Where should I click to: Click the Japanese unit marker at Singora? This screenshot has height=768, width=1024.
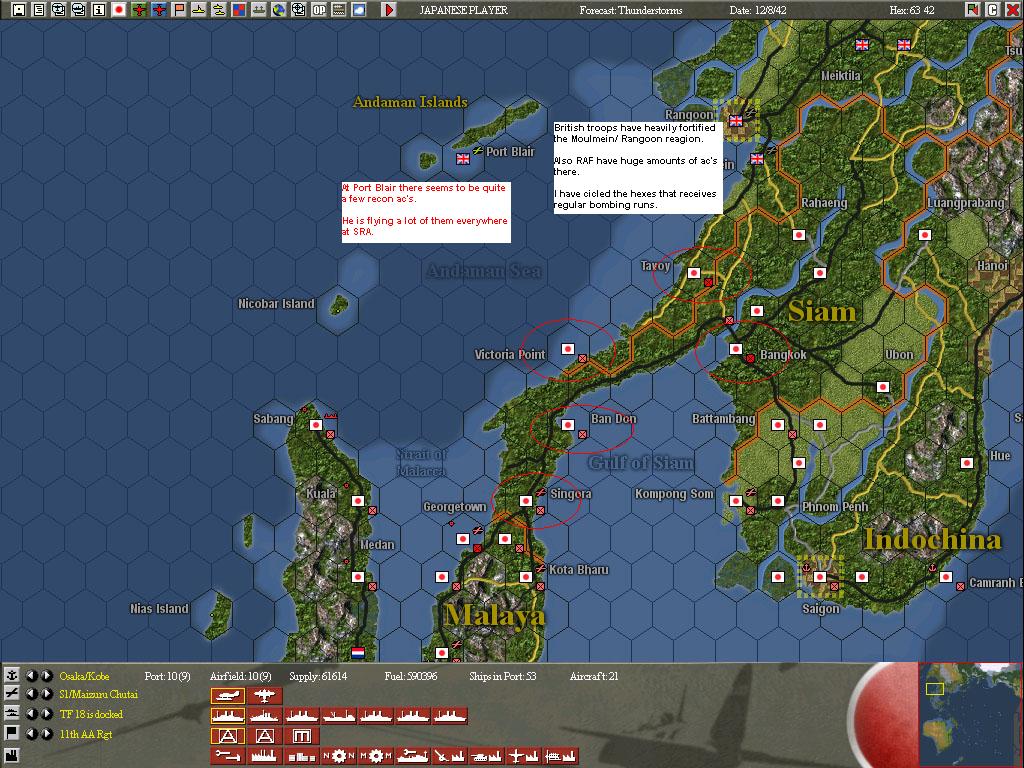[x=526, y=501]
